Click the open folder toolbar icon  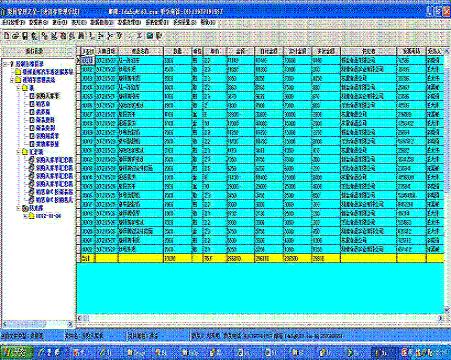click(x=15, y=36)
